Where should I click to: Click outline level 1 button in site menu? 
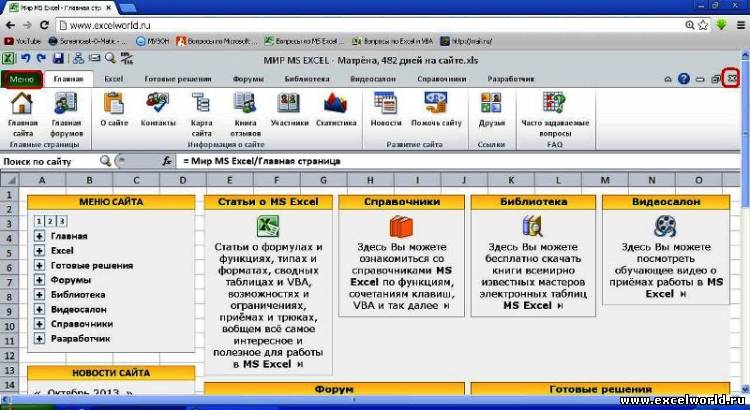[x=39, y=222]
